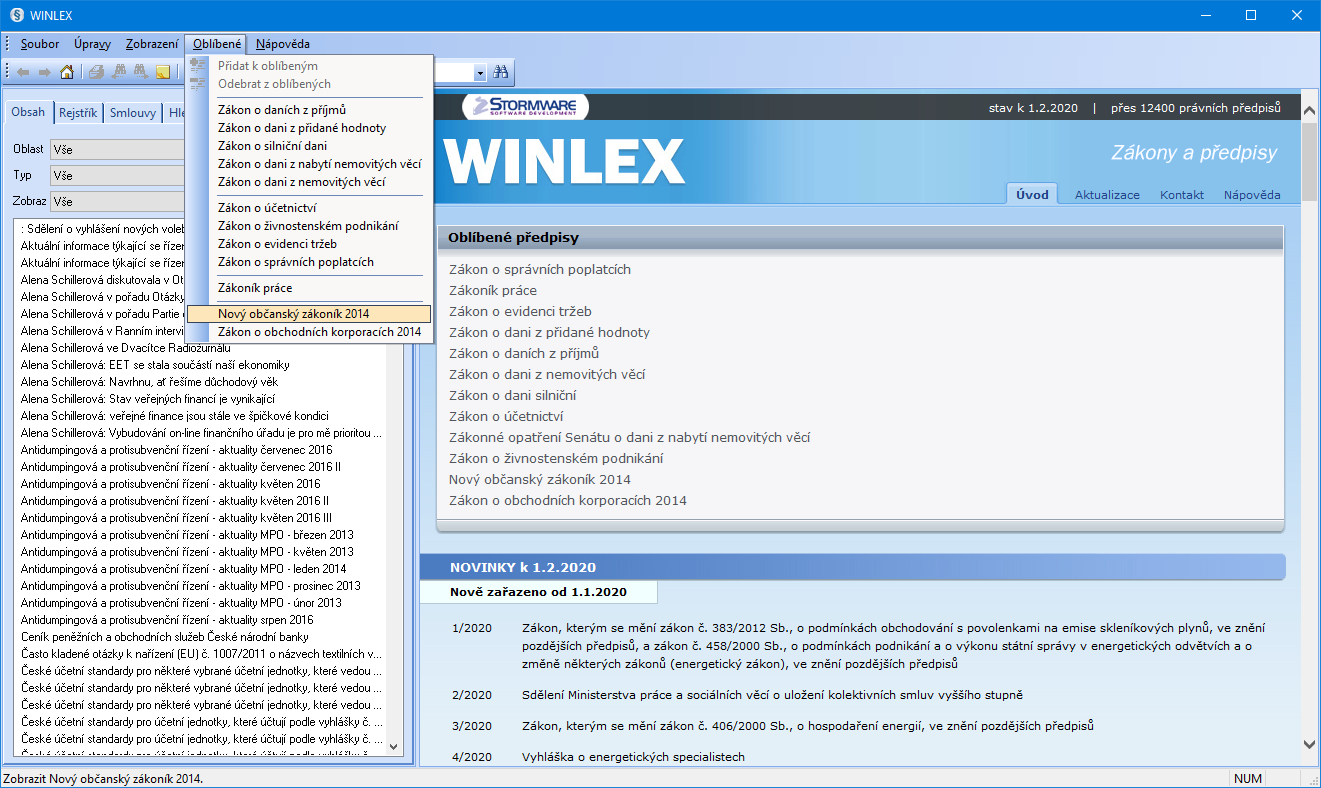
Task: Open Zákoník práce link in Oblíbené předpisy
Action: (x=493, y=291)
